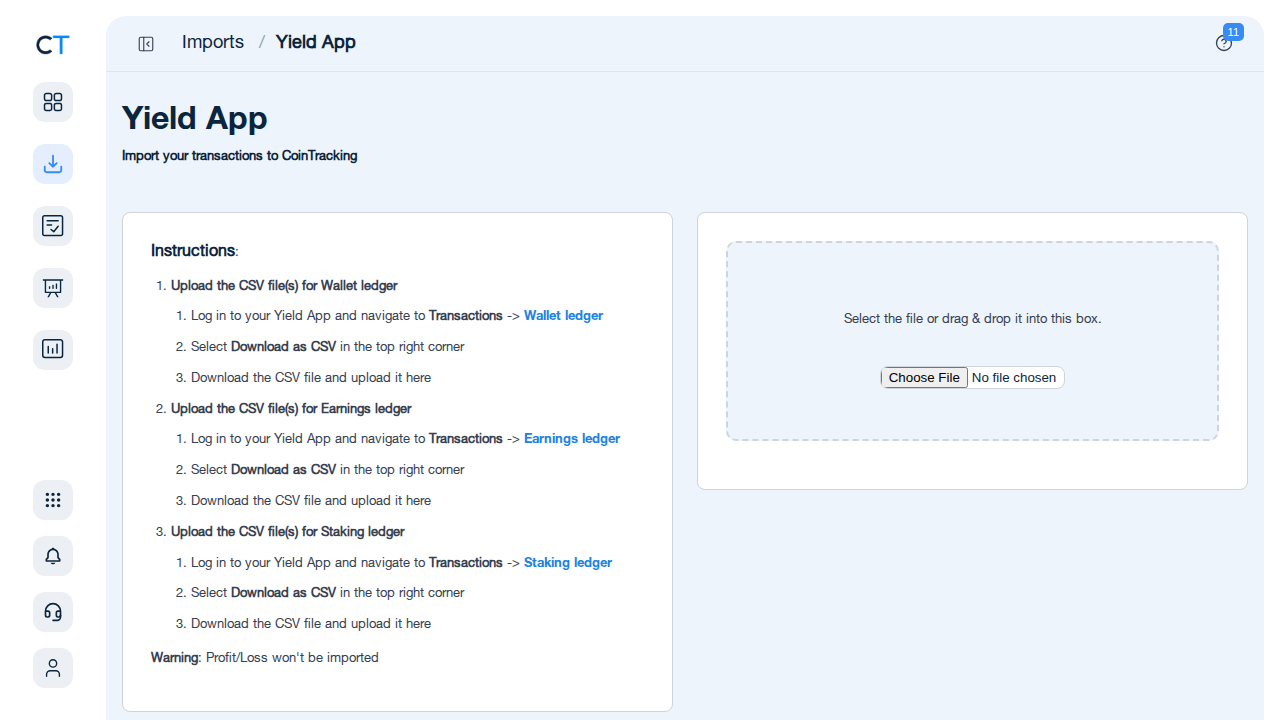The image size is (1280, 720).
Task: Click the Yield App breadcrumb item
Action: [316, 42]
